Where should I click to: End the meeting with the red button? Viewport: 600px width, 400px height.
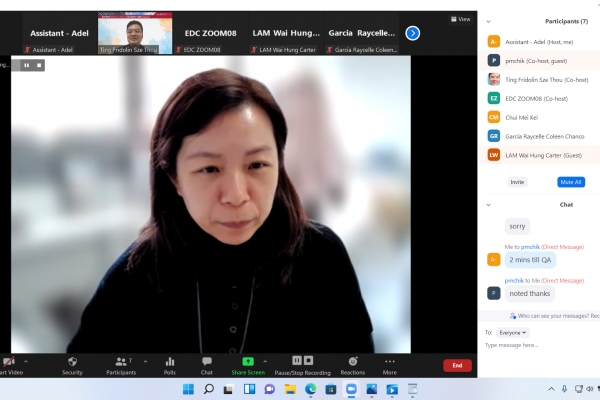(x=457, y=366)
